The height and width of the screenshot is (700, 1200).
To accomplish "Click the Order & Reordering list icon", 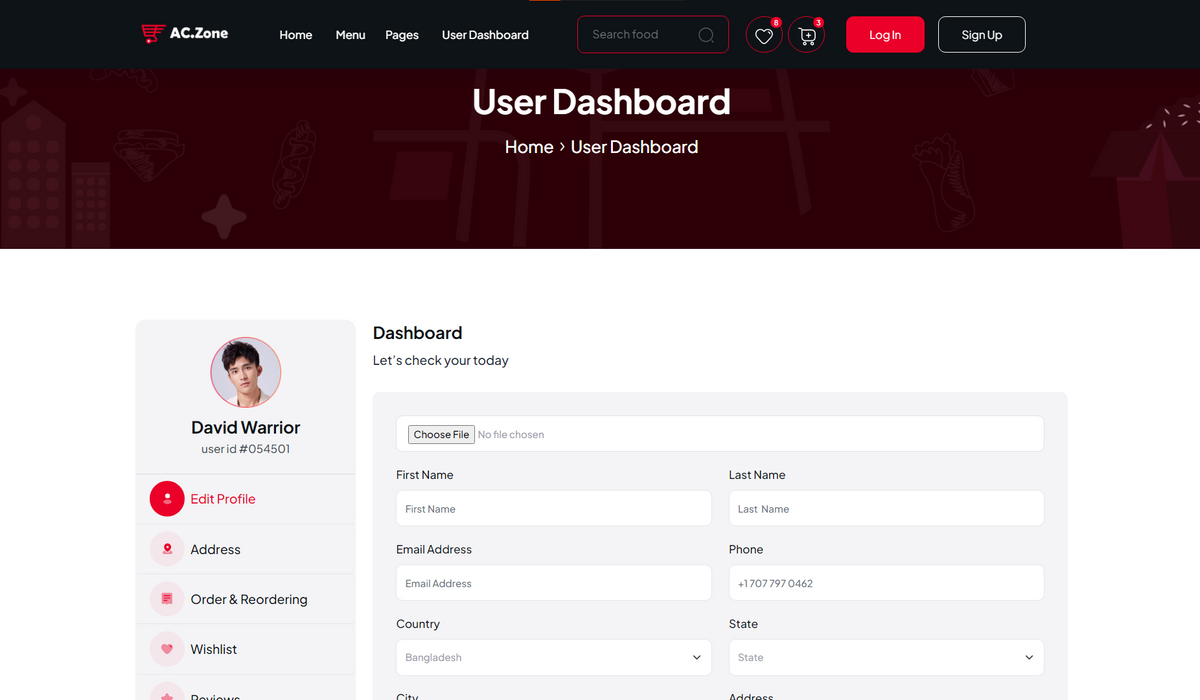I will tap(167, 599).
